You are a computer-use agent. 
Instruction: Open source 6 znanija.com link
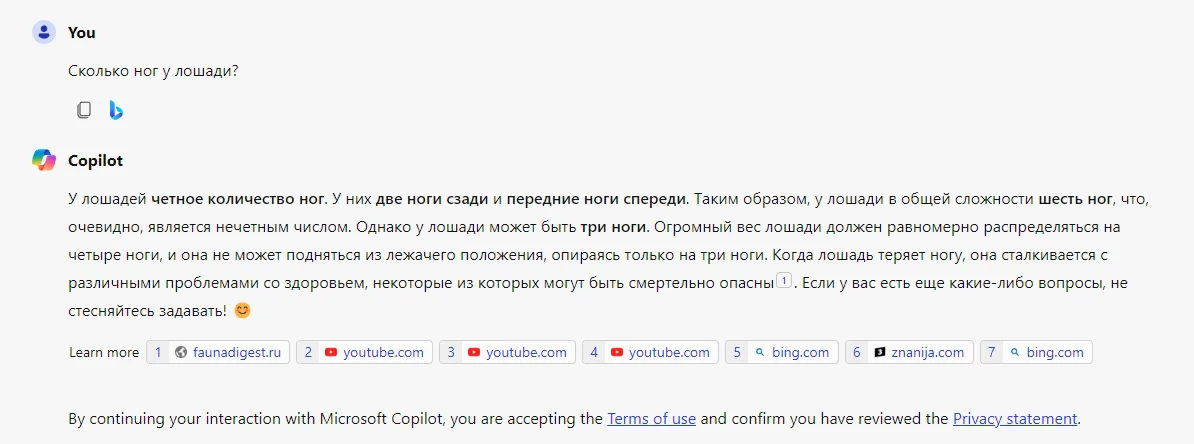point(909,352)
